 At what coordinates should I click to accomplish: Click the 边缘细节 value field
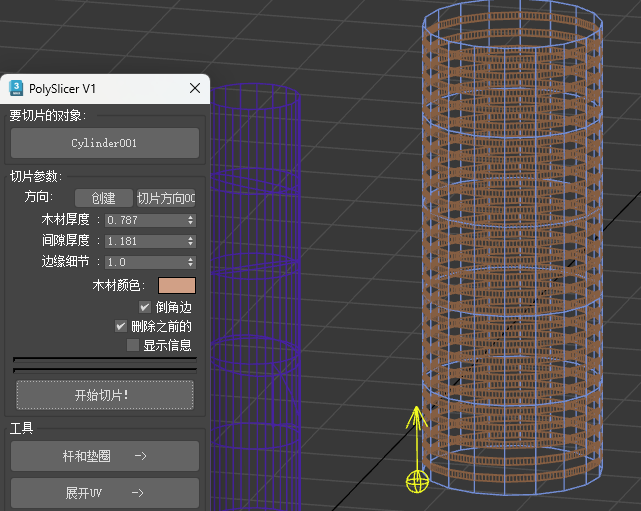coord(146,262)
